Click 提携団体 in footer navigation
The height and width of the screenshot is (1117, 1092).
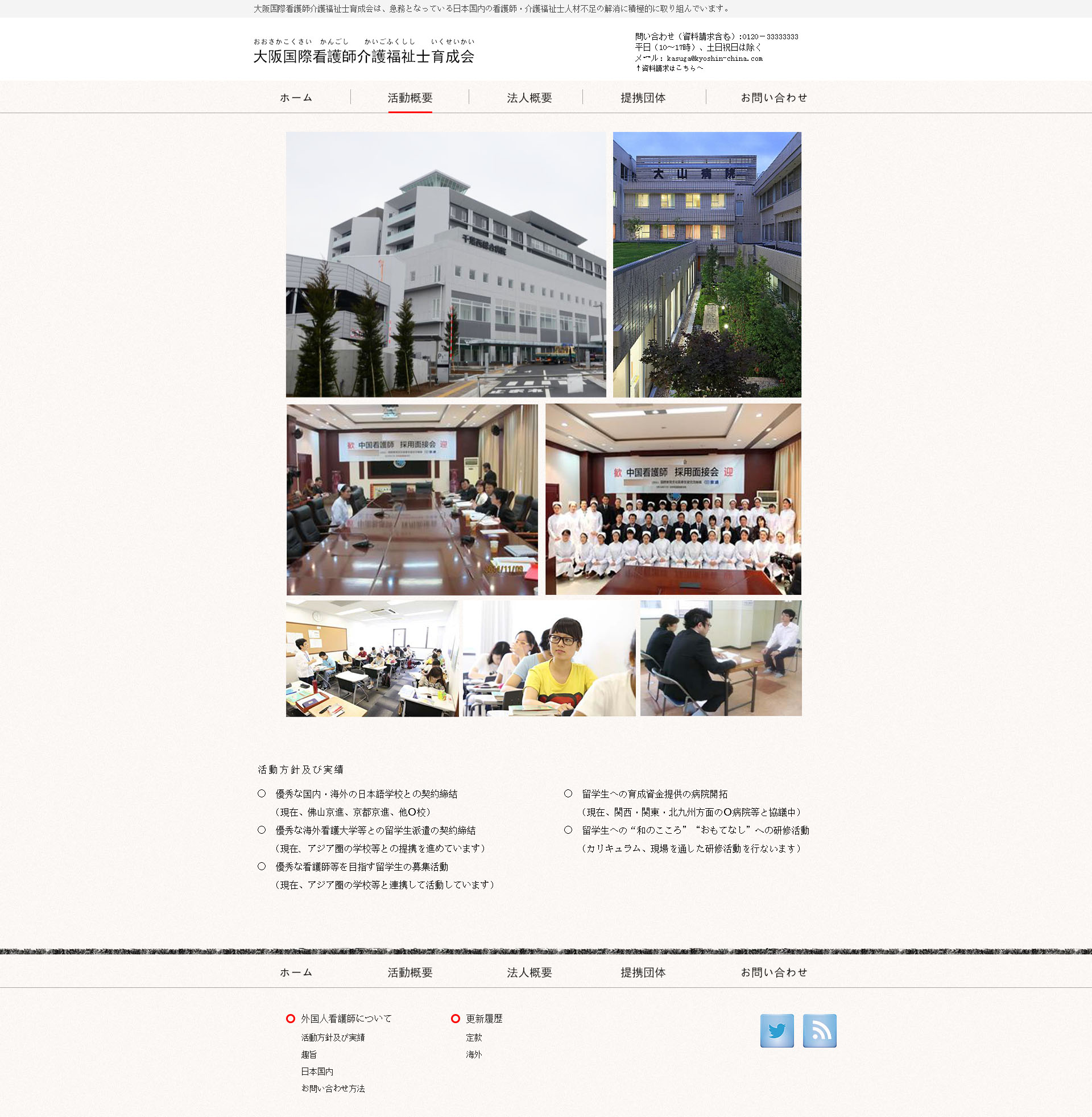click(x=643, y=973)
